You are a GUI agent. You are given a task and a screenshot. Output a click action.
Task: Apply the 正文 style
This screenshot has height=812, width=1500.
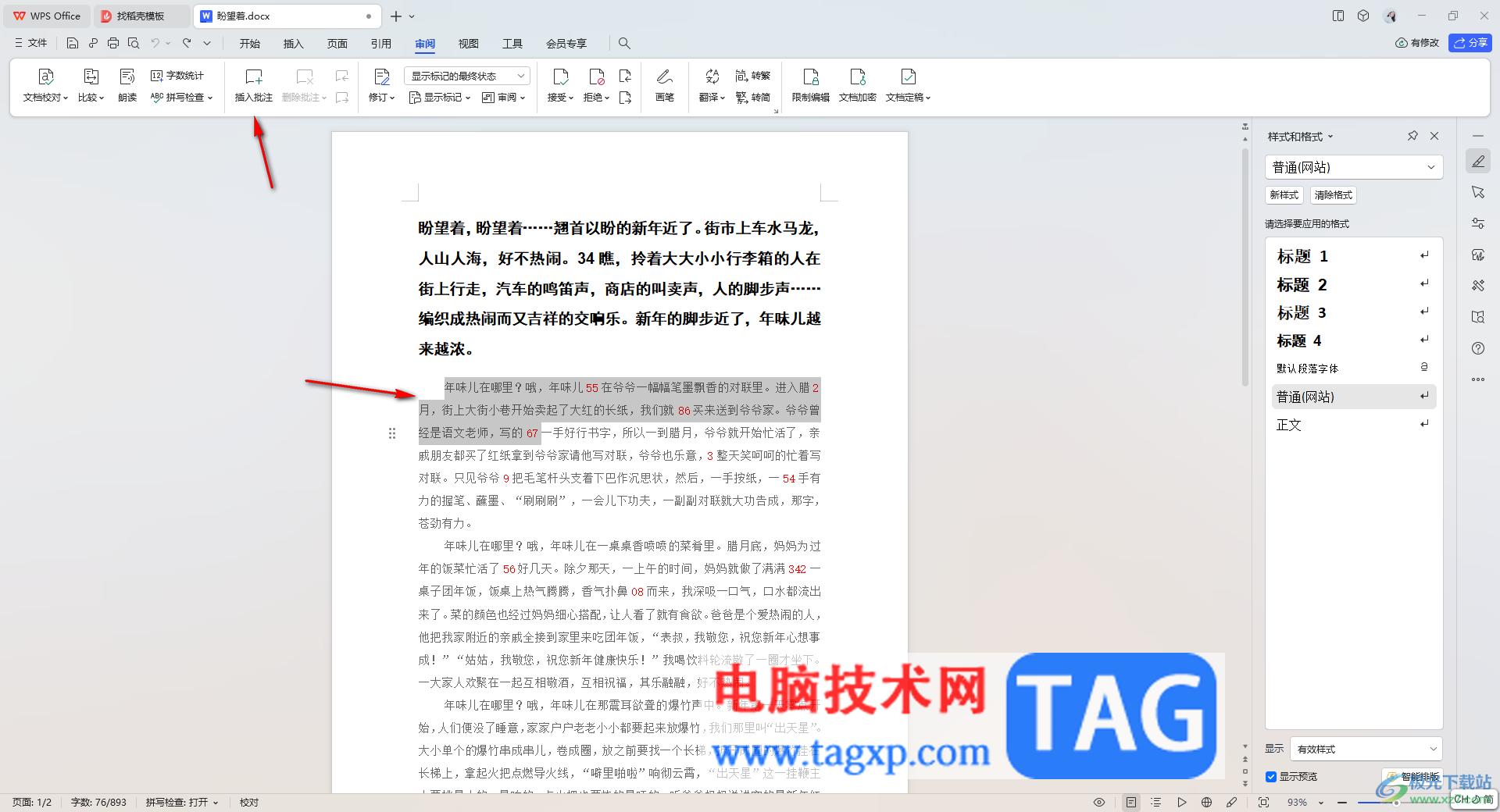point(1354,425)
